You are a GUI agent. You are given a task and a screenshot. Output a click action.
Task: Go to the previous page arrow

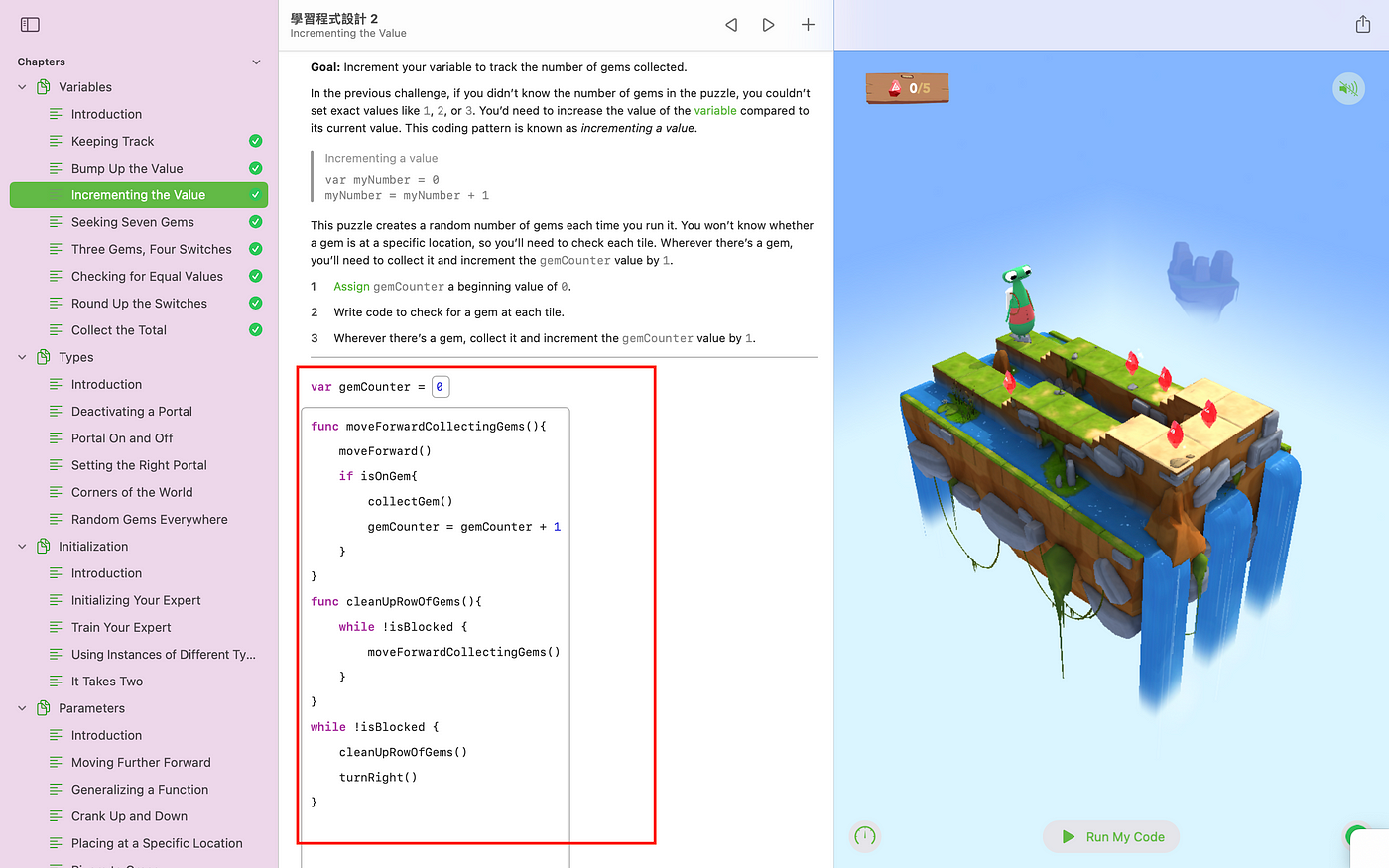click(x=731, y=25)
